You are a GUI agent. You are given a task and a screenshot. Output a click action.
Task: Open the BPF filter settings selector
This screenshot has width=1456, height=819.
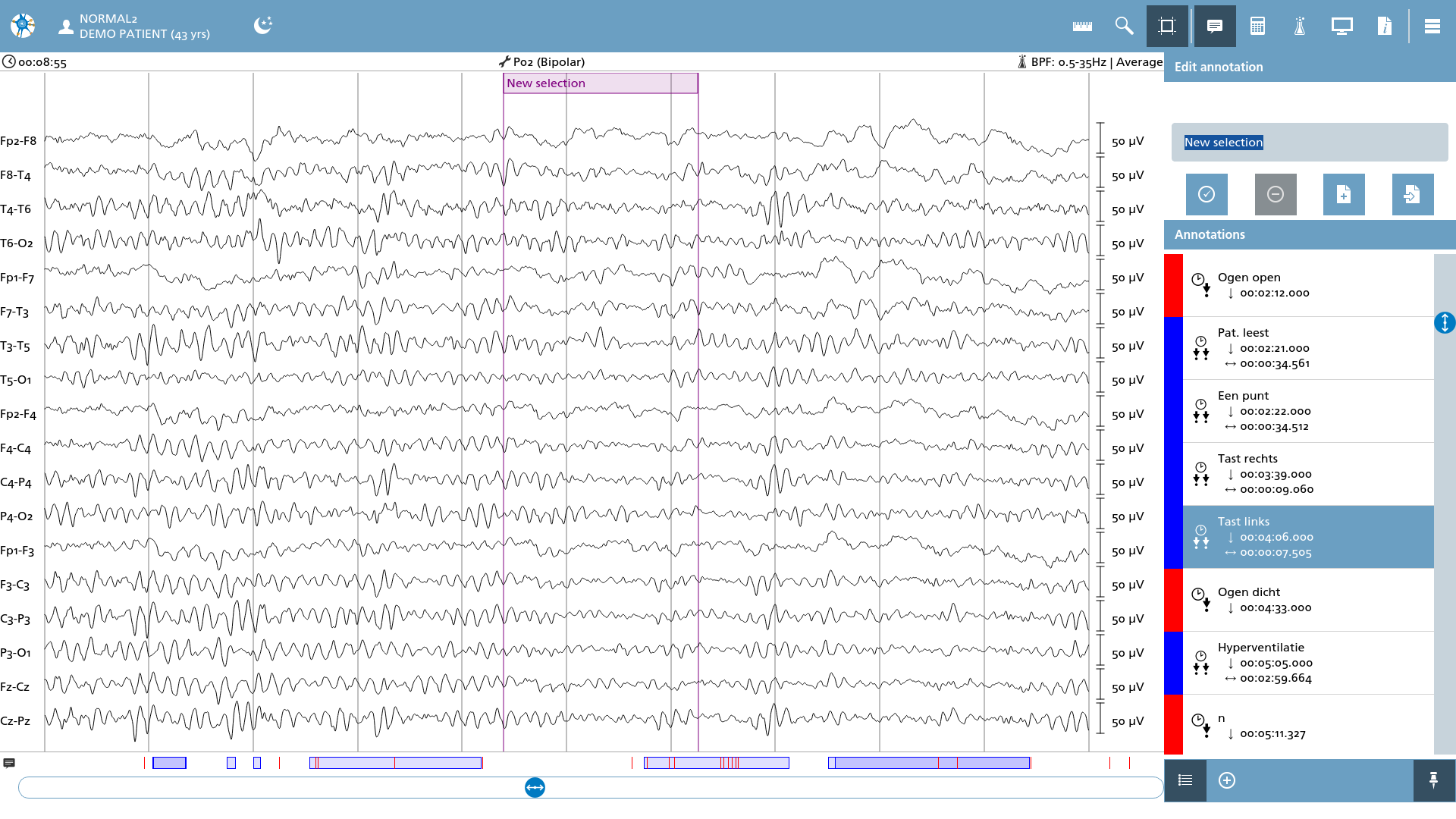(1090, 62)
